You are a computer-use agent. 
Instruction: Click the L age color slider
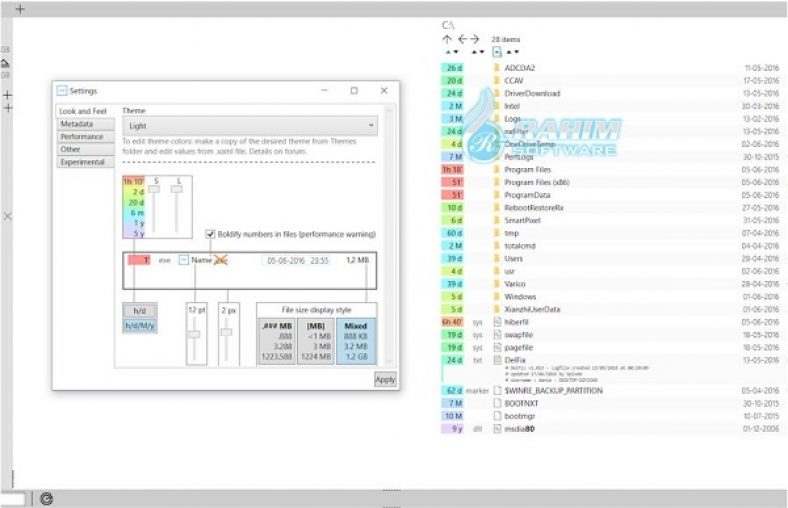coord(177,189)
